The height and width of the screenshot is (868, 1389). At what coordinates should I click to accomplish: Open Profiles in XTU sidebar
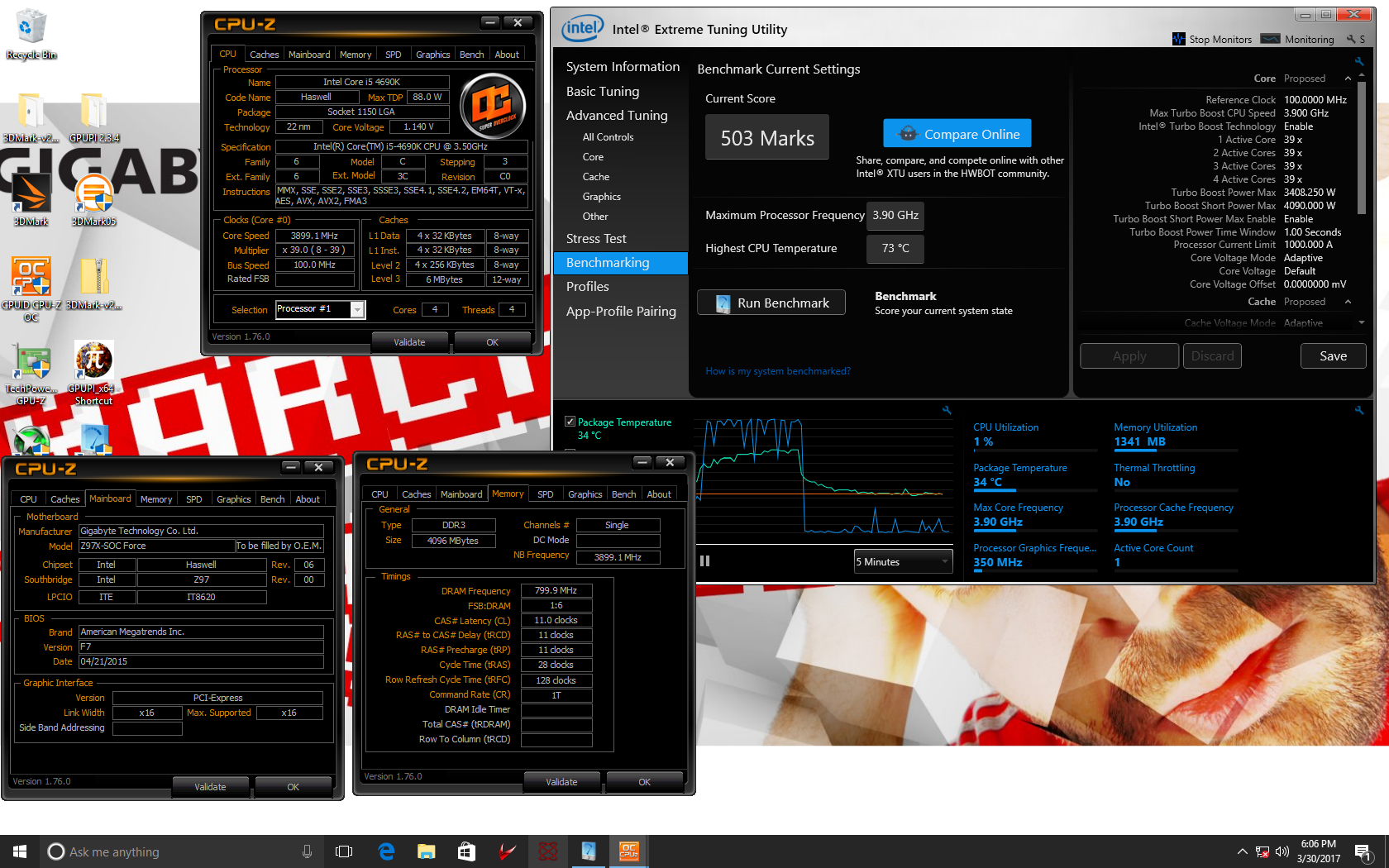tap(588, 287)
